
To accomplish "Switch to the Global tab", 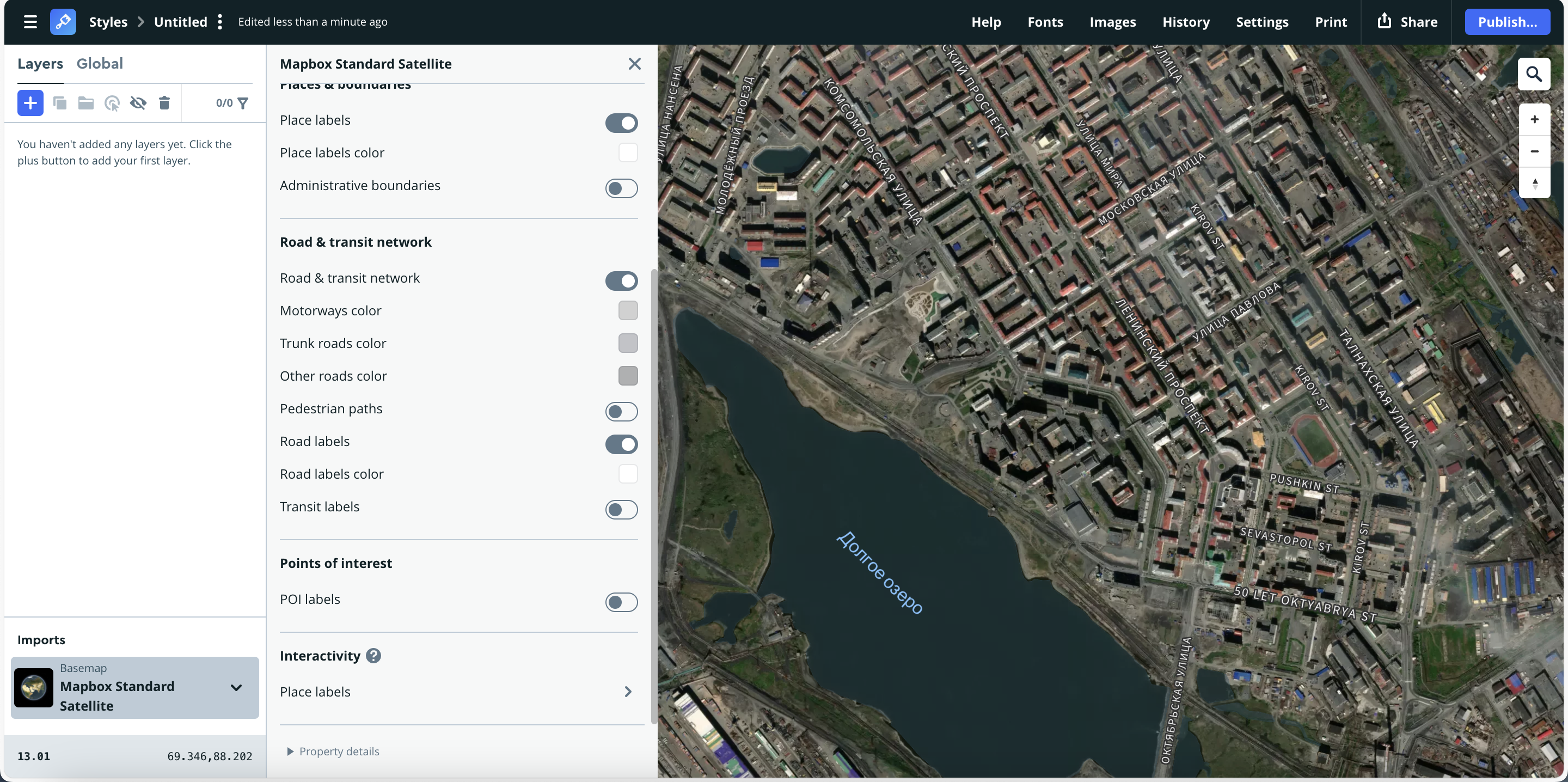I will pyautogui.click(x=100, y=63).
